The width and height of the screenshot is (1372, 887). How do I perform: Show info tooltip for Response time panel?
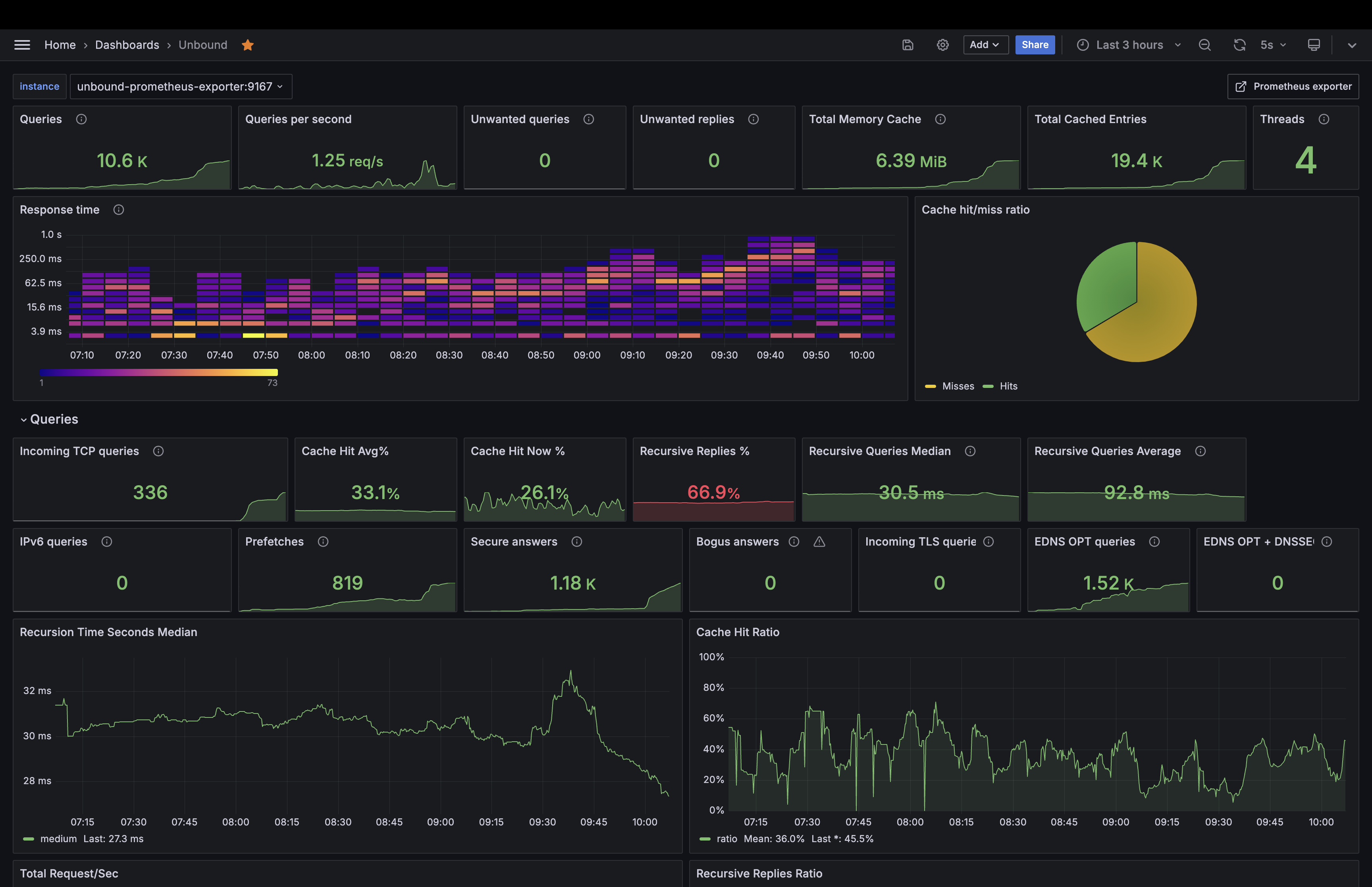[x=119, y=210]
